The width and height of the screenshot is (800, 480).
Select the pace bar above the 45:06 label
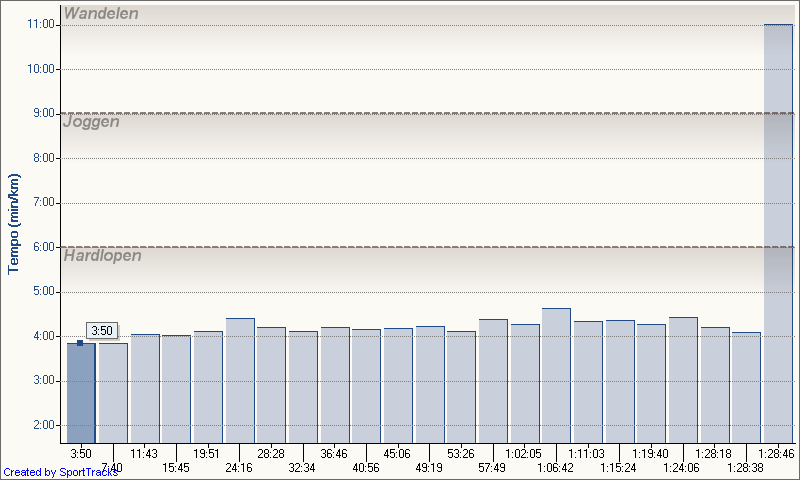tap(398, 386)
